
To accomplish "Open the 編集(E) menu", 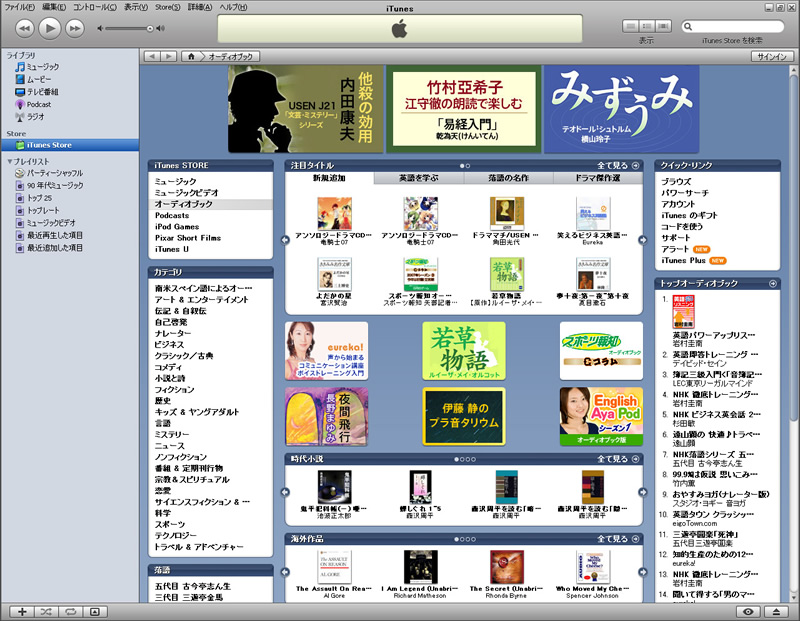I will click(x=54, y=7).
